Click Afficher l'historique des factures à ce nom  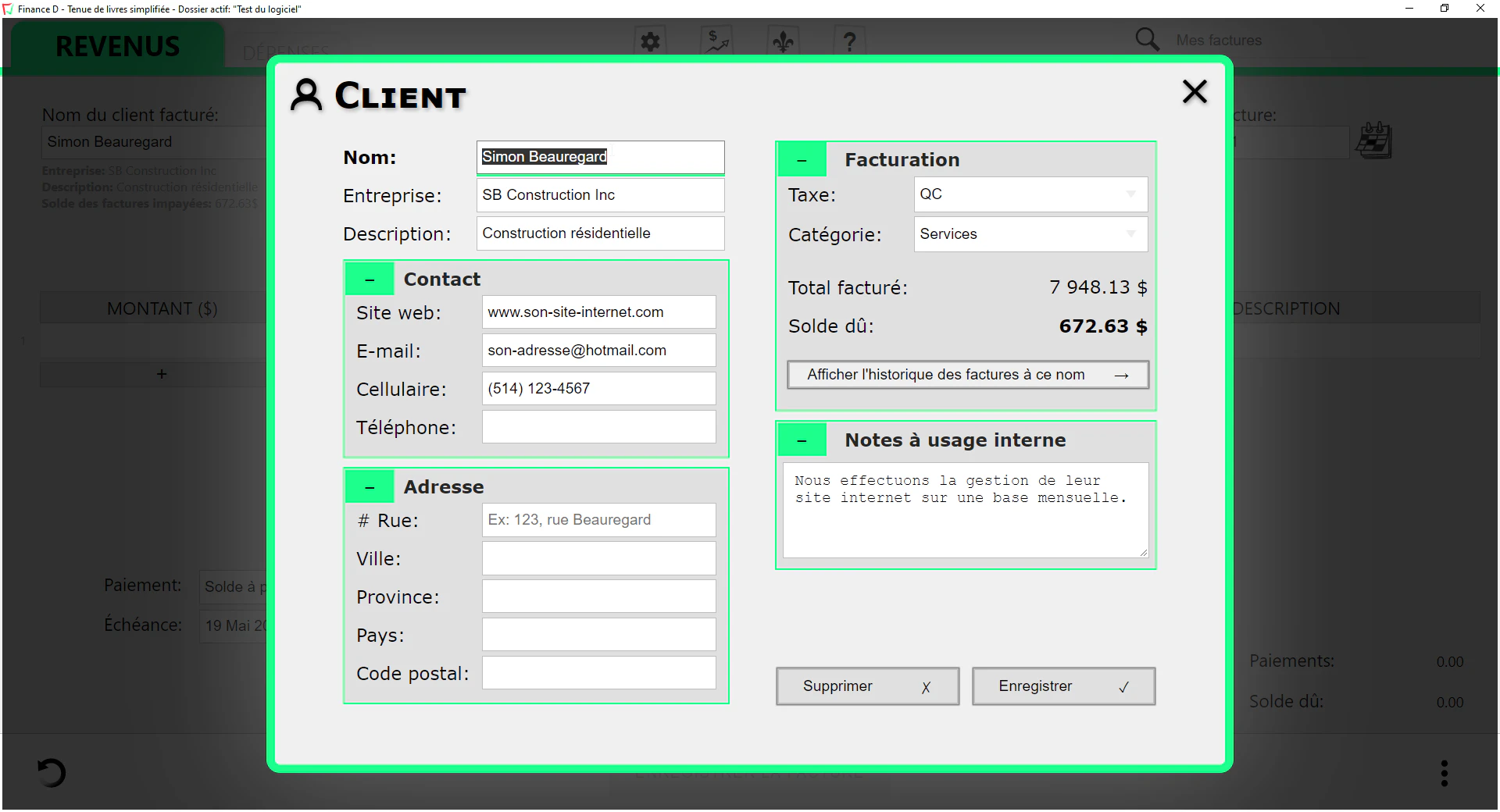pyautogui.click(x=966, y=375)
